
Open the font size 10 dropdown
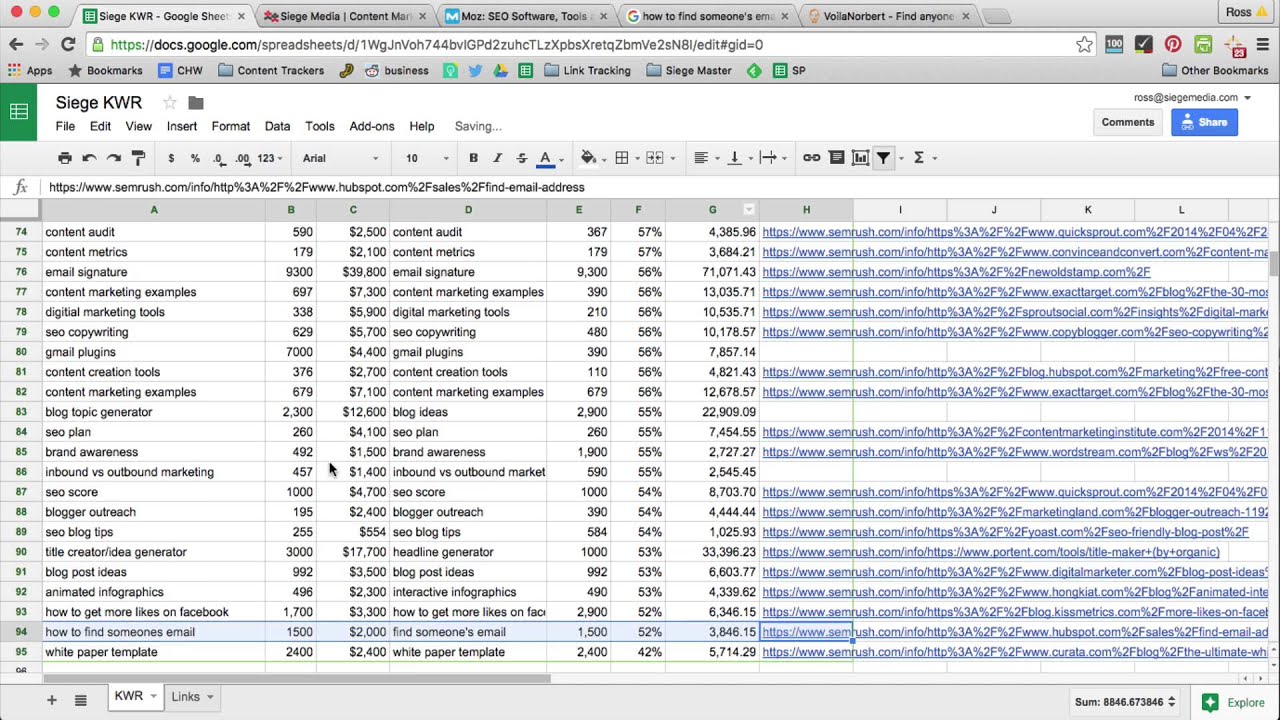(x=427, y=158)
